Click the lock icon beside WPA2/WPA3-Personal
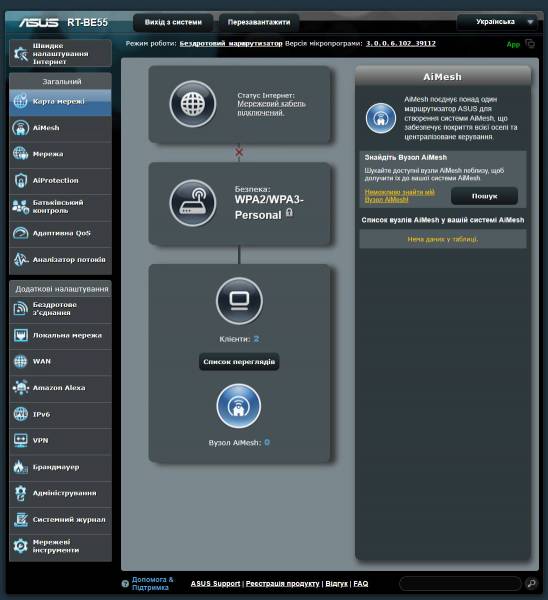The height and width of the screenshot is (600, 548). 289,212
